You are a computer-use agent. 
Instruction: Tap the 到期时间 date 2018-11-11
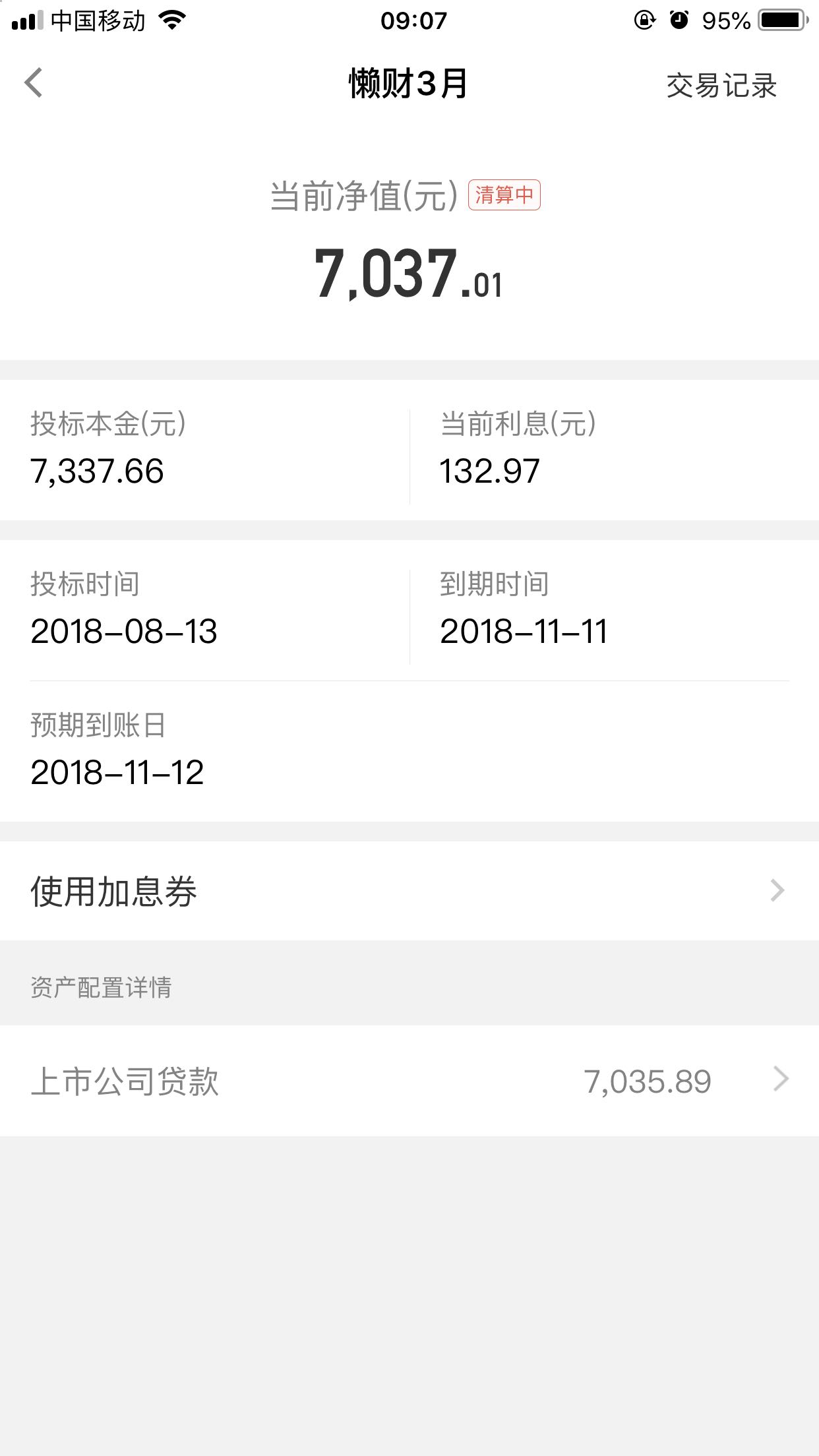(x=524, y=632)
